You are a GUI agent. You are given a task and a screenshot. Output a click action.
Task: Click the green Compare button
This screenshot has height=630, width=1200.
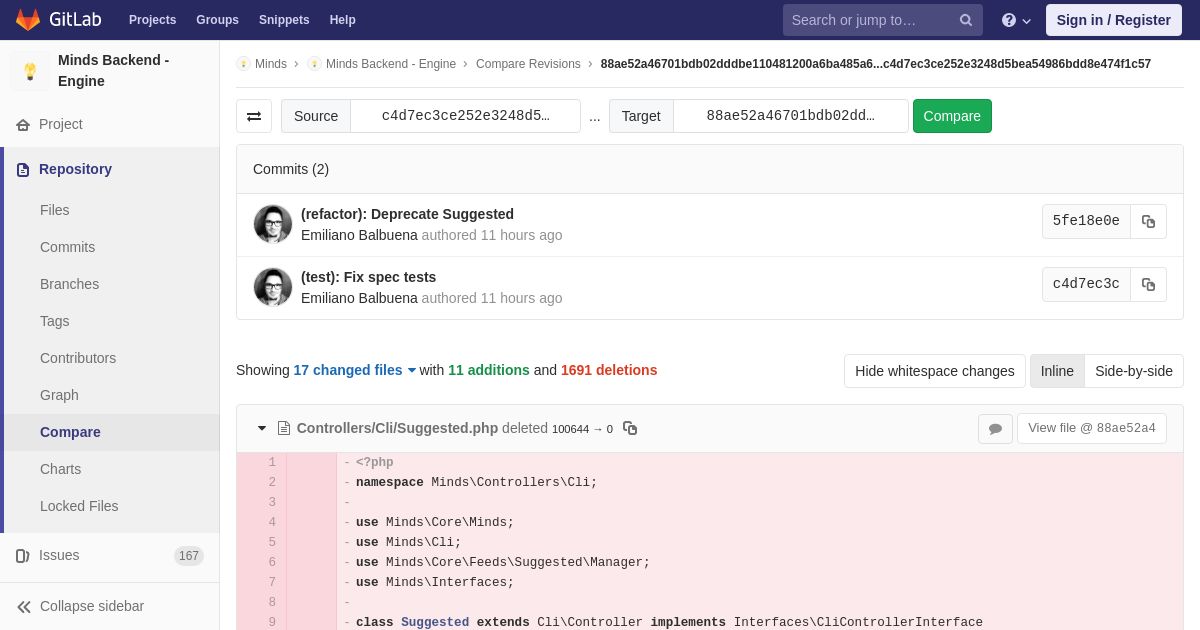[x=952, y=116]
